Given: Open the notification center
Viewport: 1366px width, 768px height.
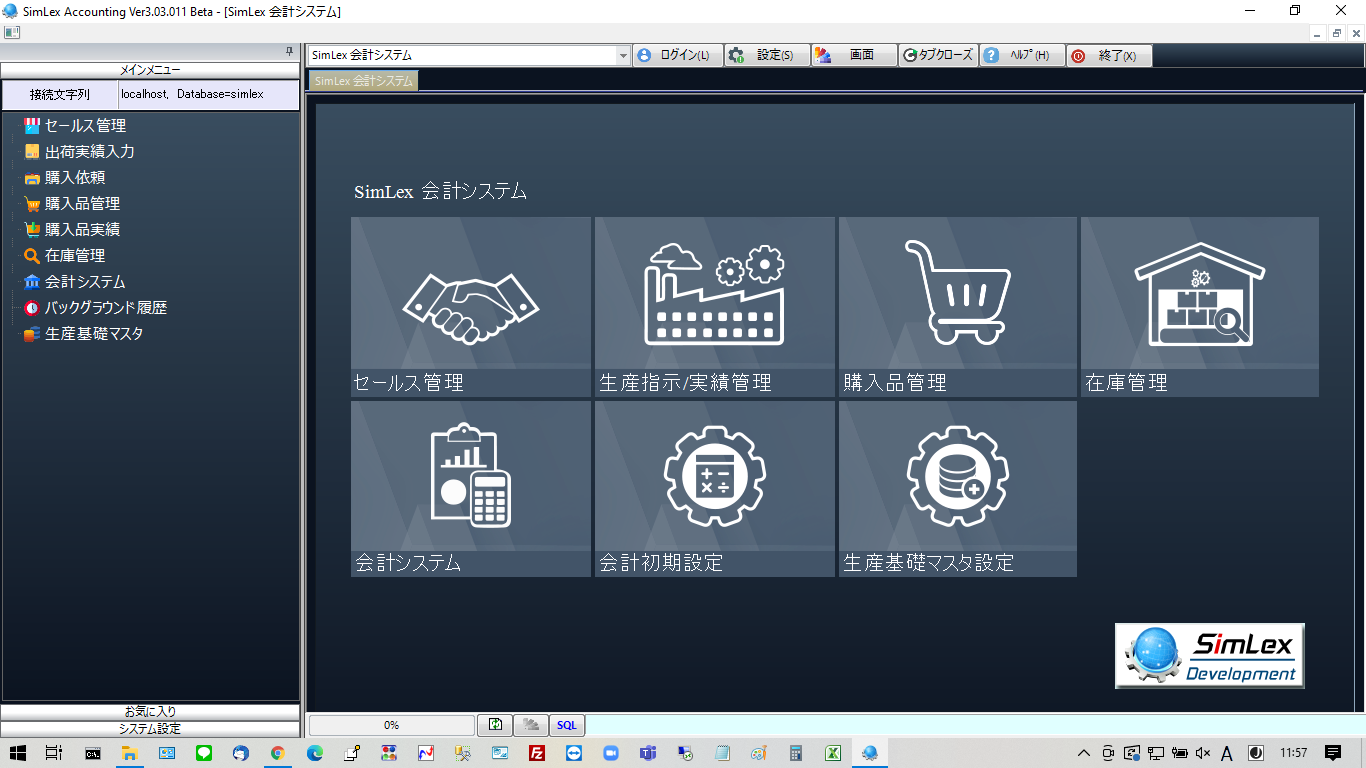Looking at the screenshot, I should pos(1332,753).
